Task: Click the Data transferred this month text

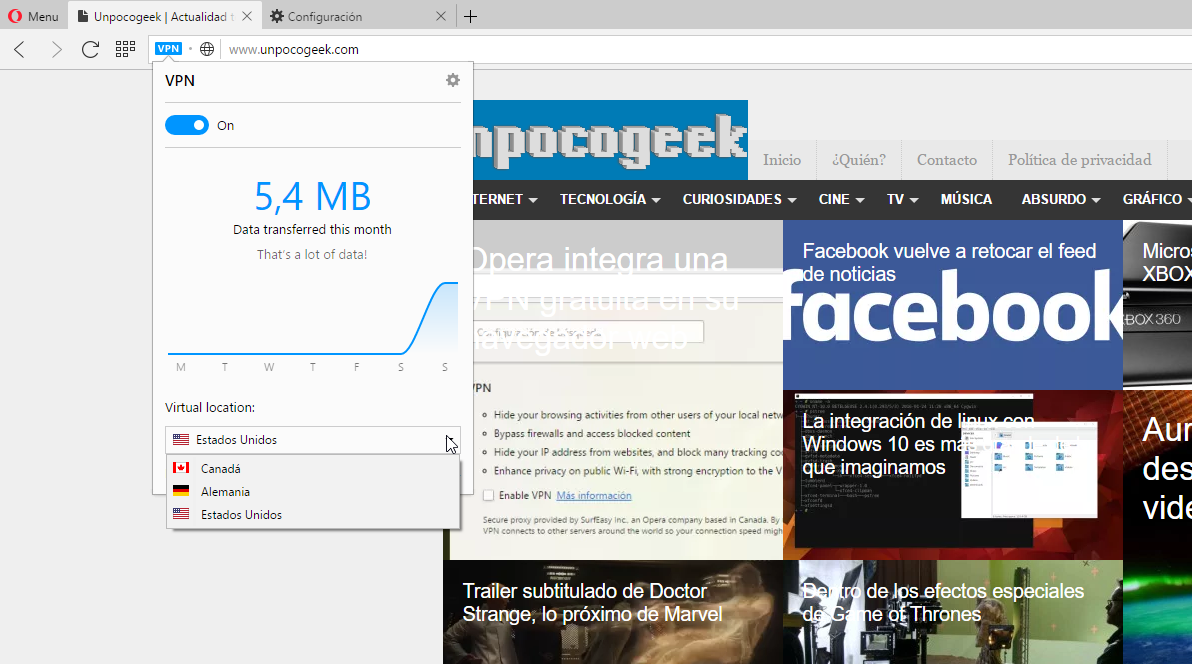Action: tap(312, 230)
